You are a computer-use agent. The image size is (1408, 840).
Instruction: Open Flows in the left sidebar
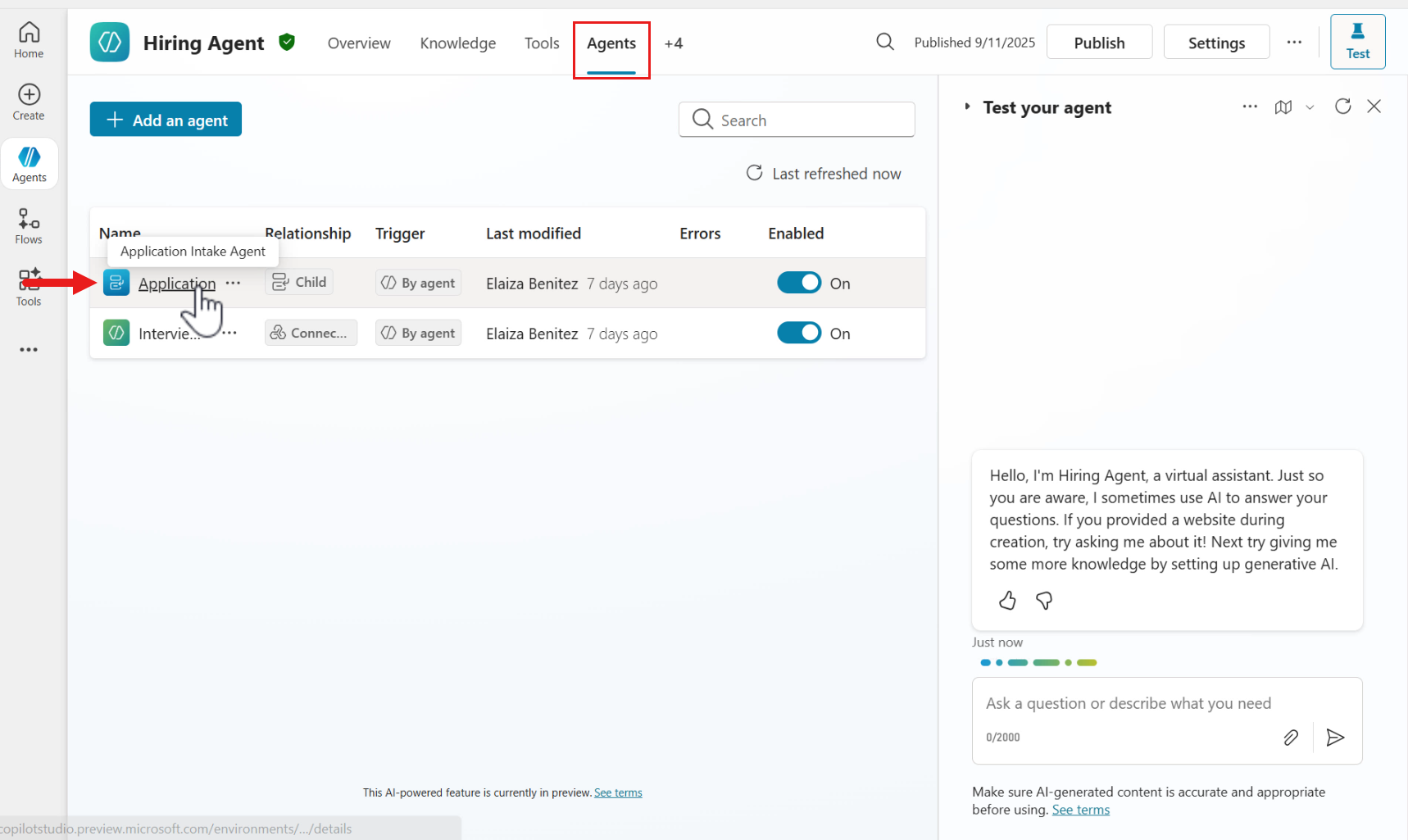coord(29,225)
